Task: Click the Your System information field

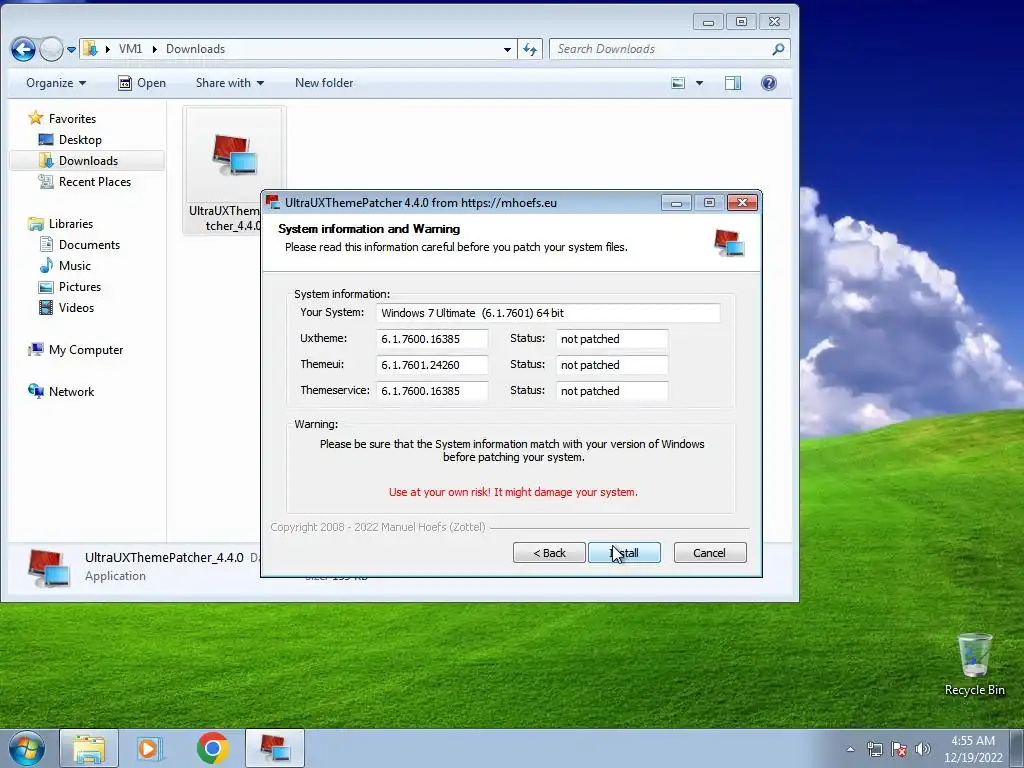Action: pos(548,313)
